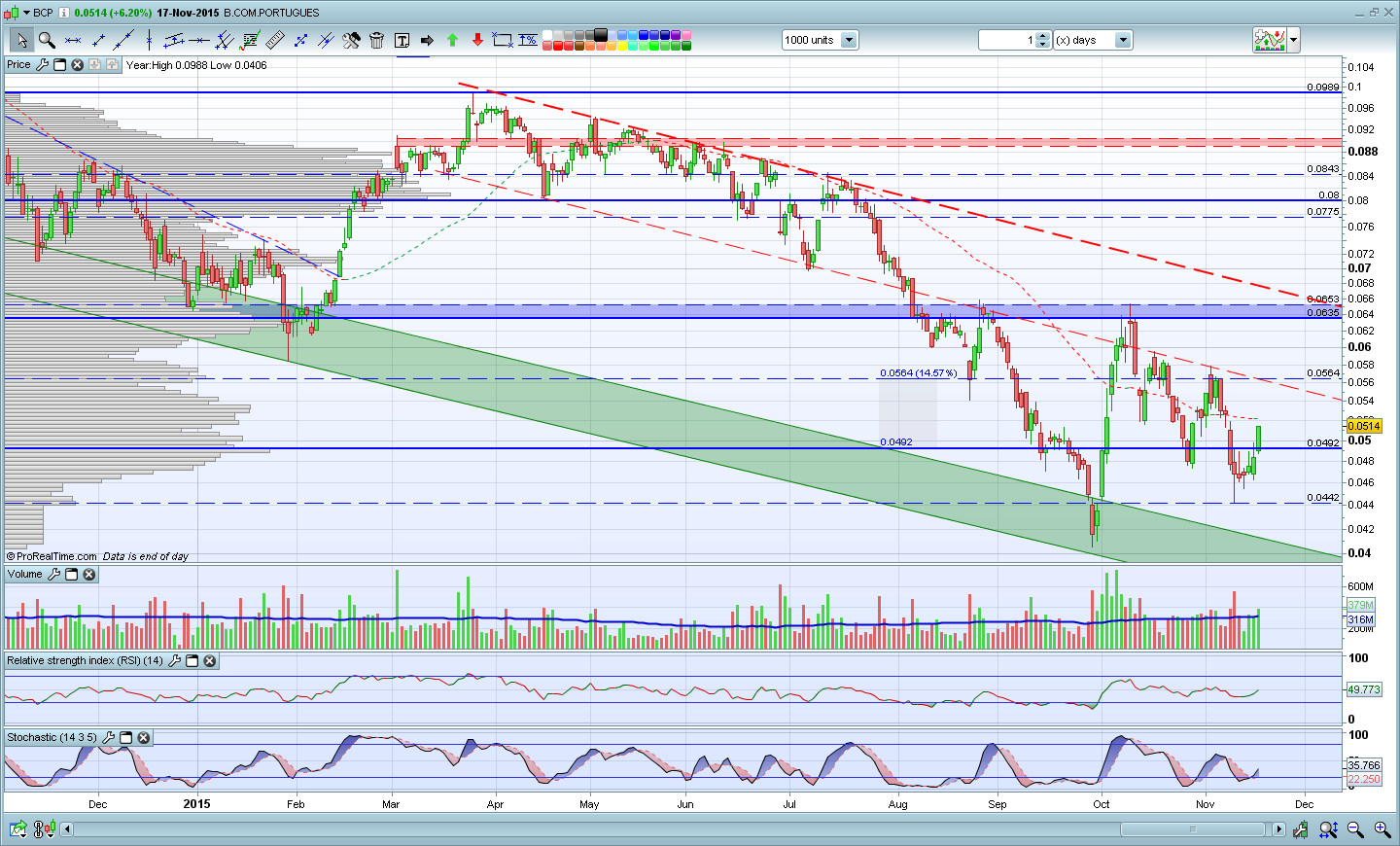Open the 1000 units dropdown
Image resolution: width=1400 pixels, height=846 pixels.
[x=849, y=40]
